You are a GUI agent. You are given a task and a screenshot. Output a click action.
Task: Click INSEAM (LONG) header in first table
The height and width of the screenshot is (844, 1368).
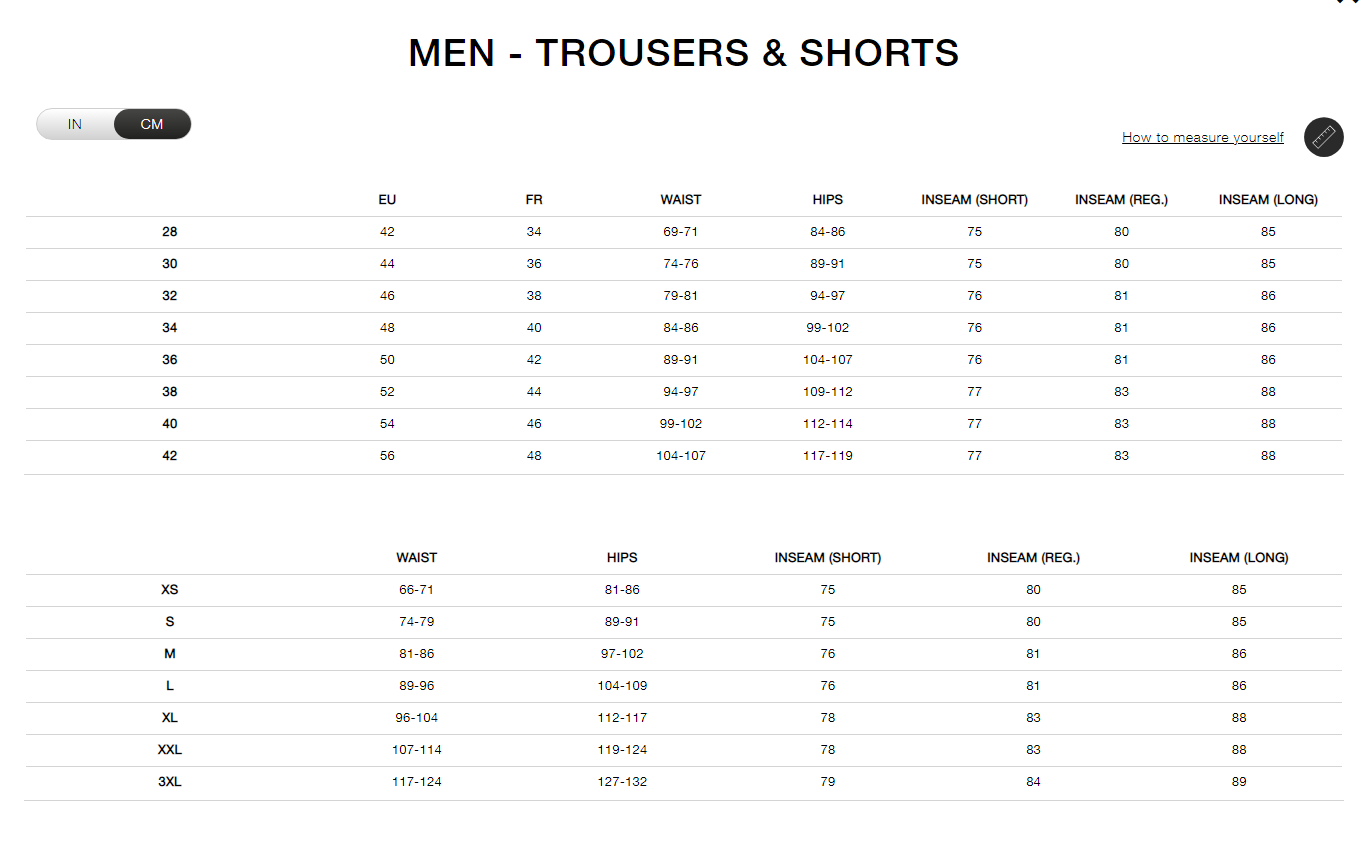(x=1268, y=200)
